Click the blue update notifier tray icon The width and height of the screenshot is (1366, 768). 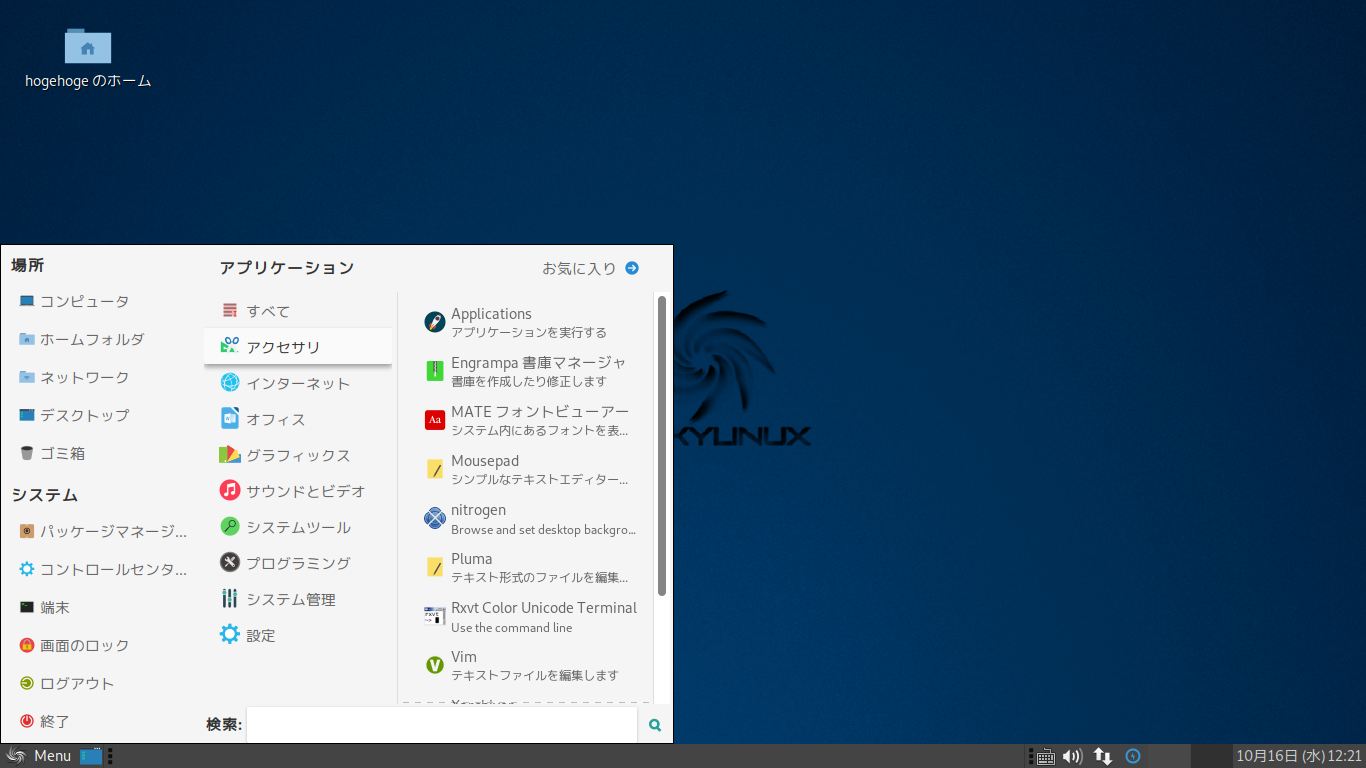(1133, 756)
